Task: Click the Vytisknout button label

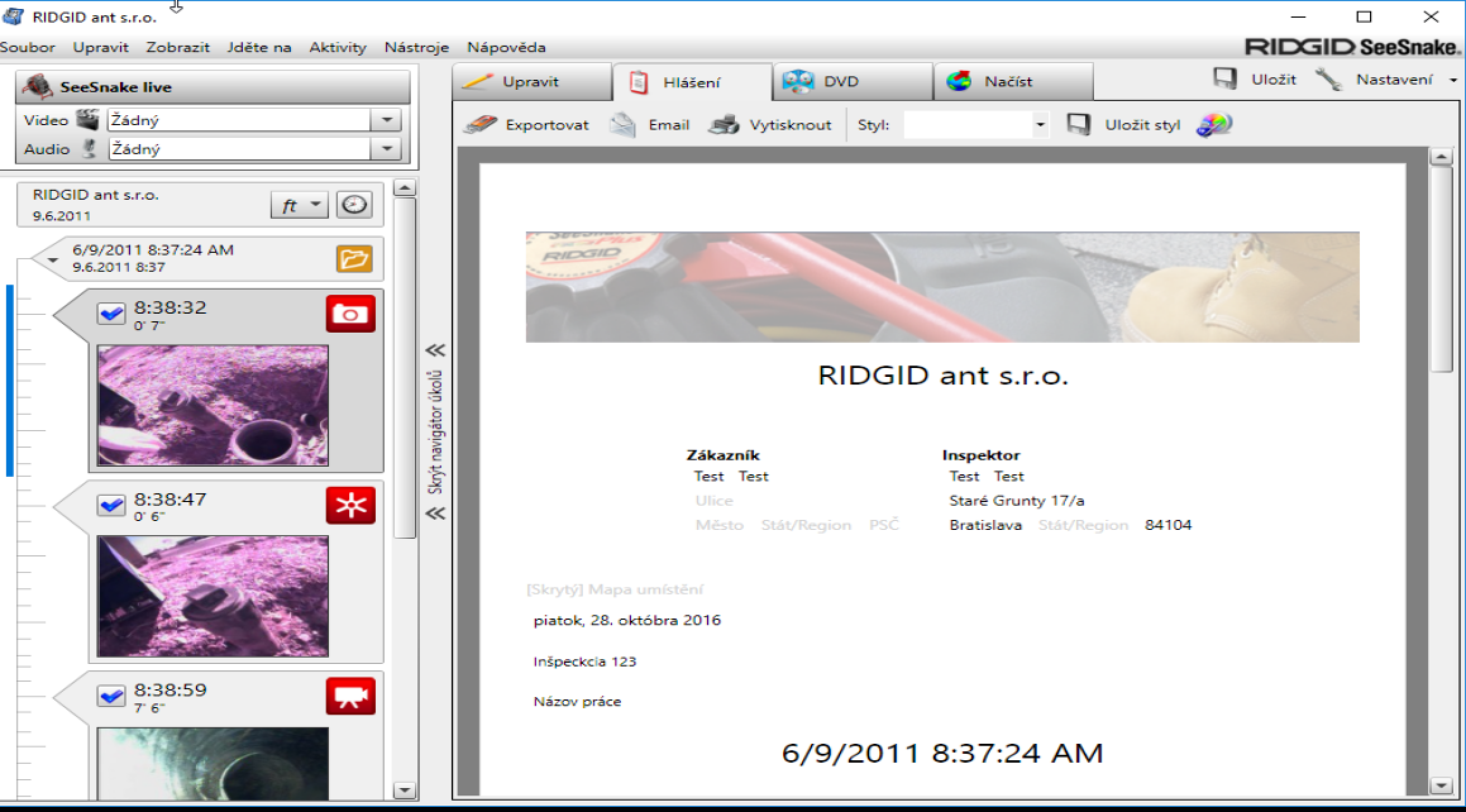Action: pyautogui.click(x=791, y=125)
